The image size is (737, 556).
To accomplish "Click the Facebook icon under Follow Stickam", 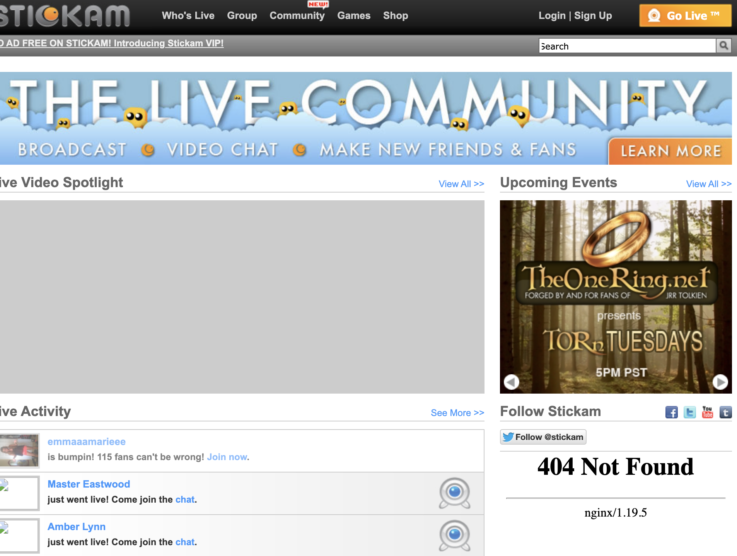I will click(672, 412).
